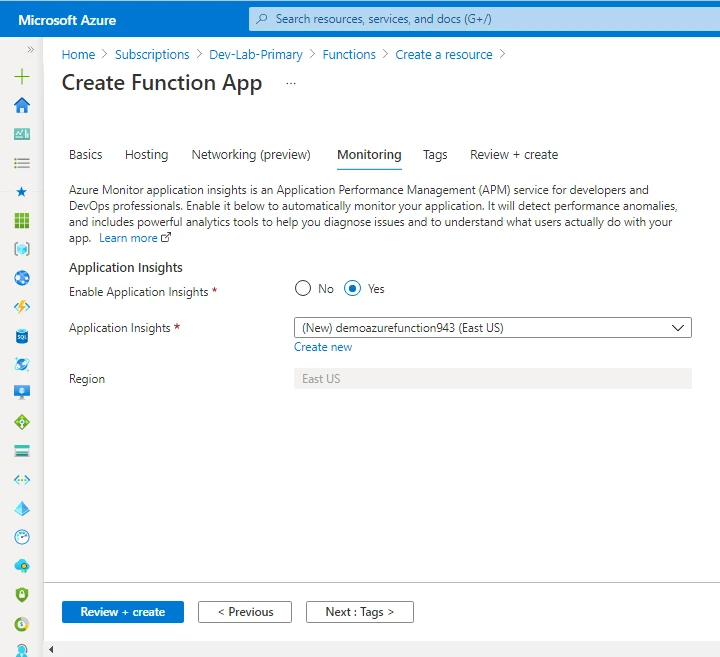Select the No radio button for Application Insights
The image size is (720, 657).
pos(303,288)
